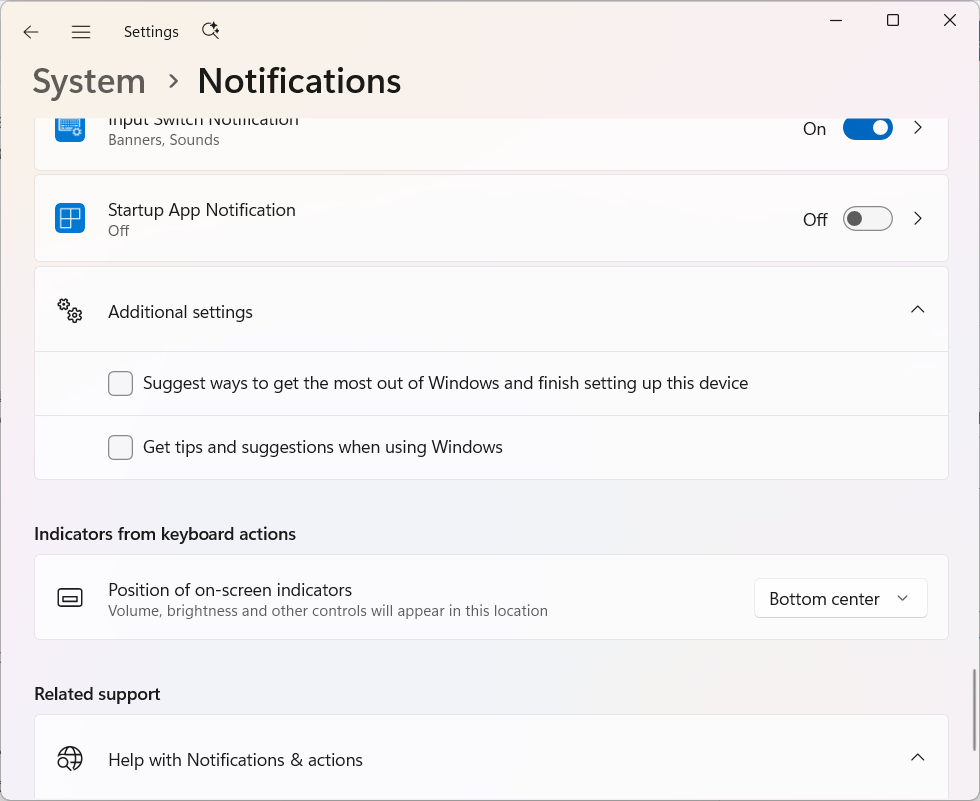Collapse the Additional settings section

tap(918, 309)
